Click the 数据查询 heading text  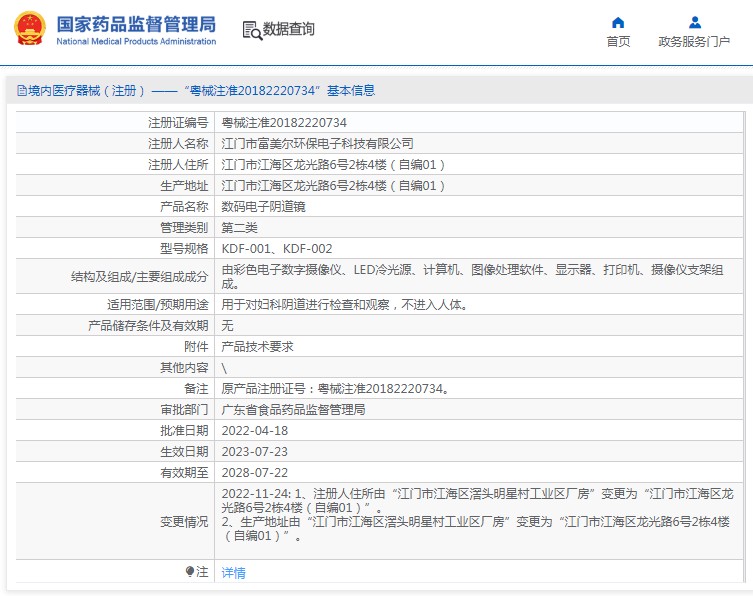pos(289,29)
